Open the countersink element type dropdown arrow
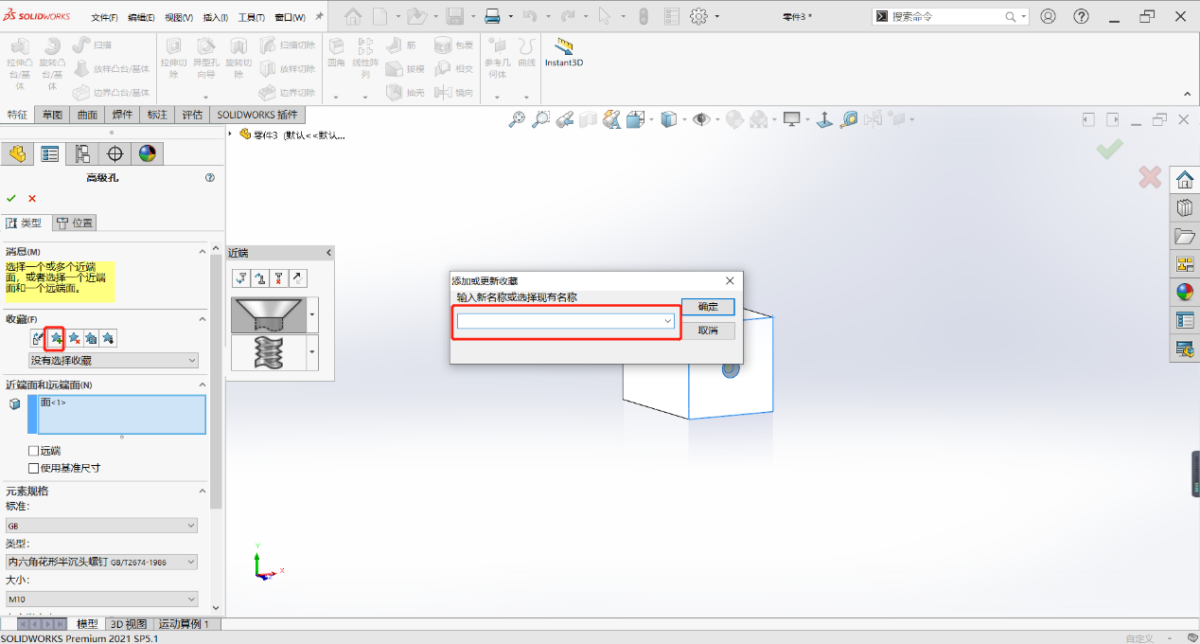 (x=313, y=315)
